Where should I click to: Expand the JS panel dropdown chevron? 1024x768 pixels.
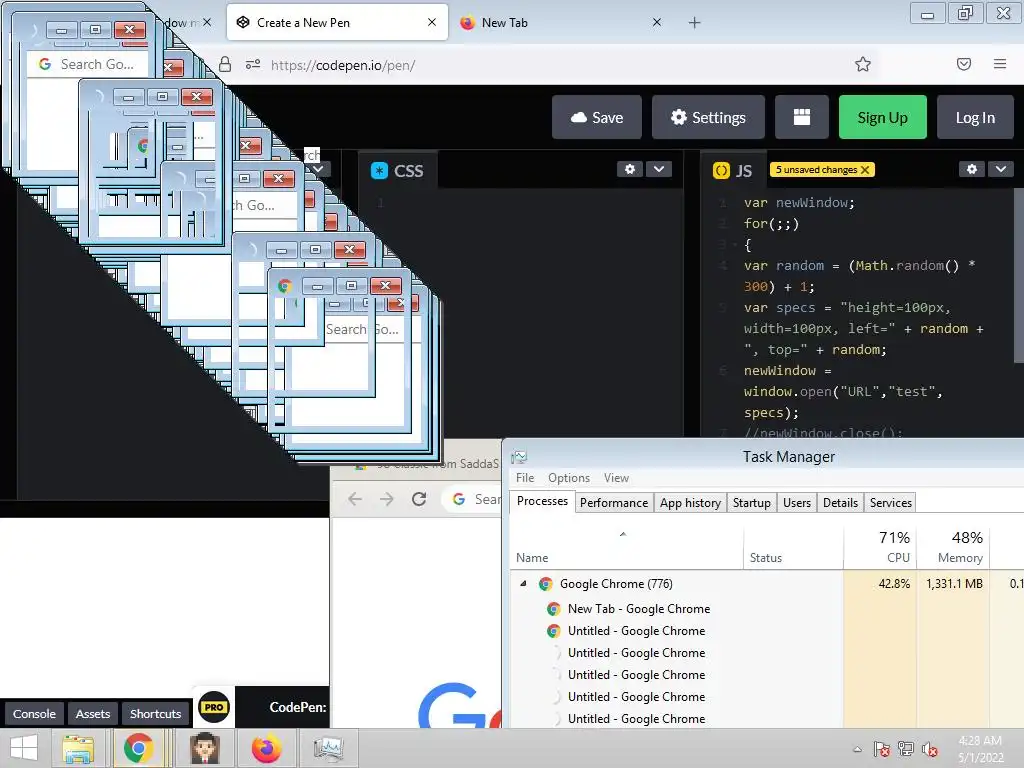[1001, 169]
